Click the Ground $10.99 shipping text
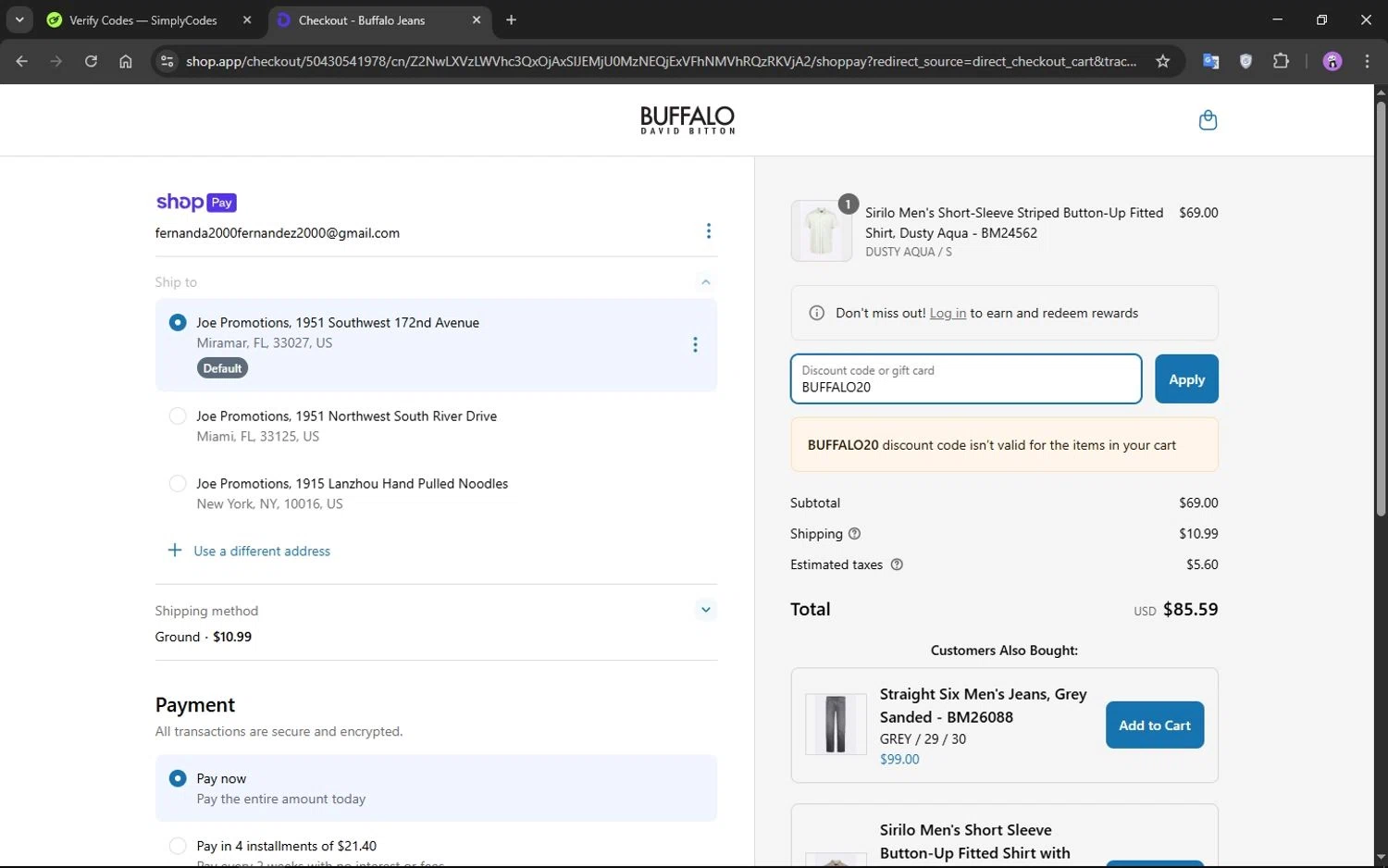Image resolution: width=1388 pixels, height=868 pixels. point(204,637)
